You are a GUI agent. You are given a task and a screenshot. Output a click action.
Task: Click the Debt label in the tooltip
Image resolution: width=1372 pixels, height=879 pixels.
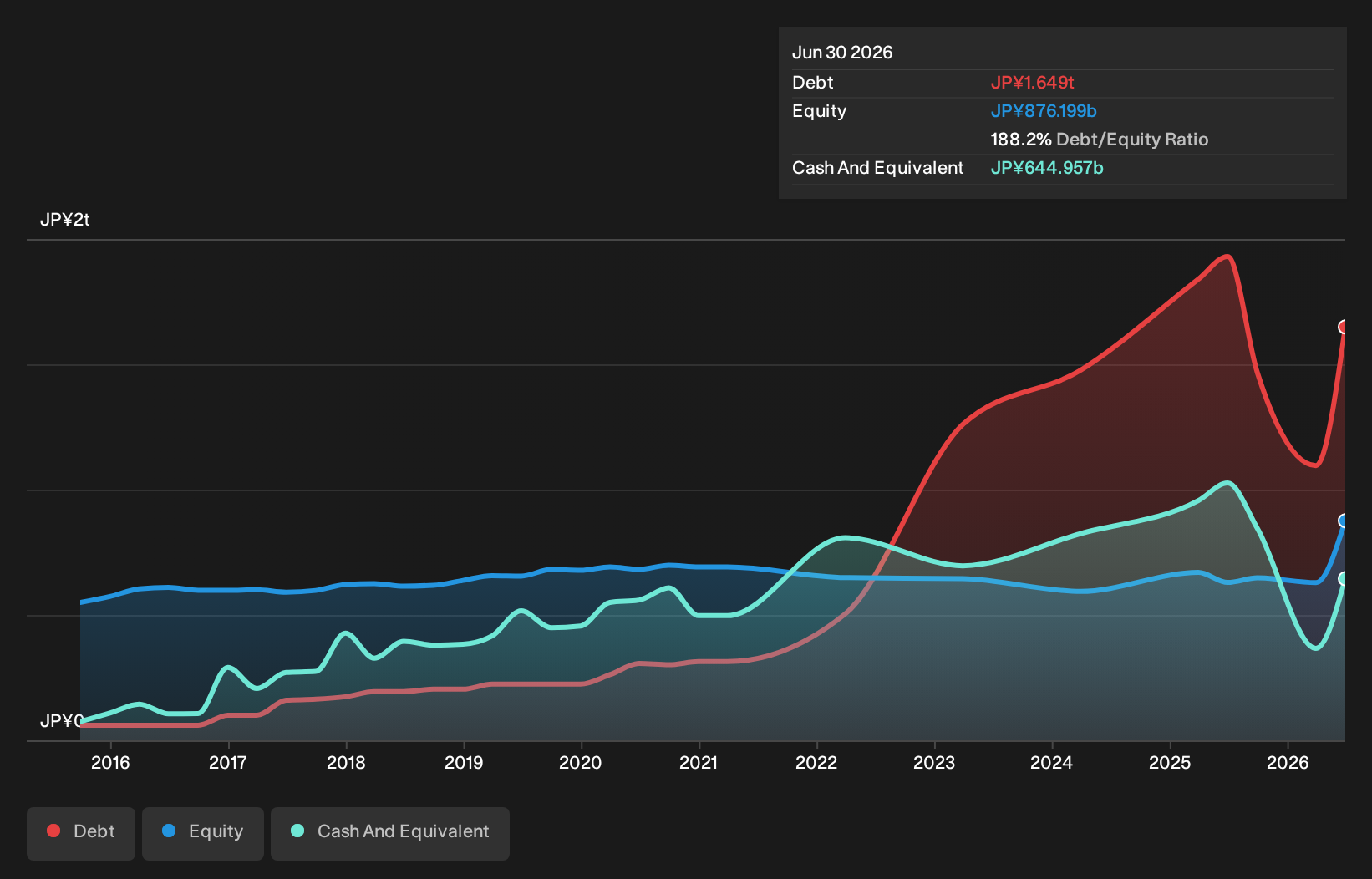812,83
